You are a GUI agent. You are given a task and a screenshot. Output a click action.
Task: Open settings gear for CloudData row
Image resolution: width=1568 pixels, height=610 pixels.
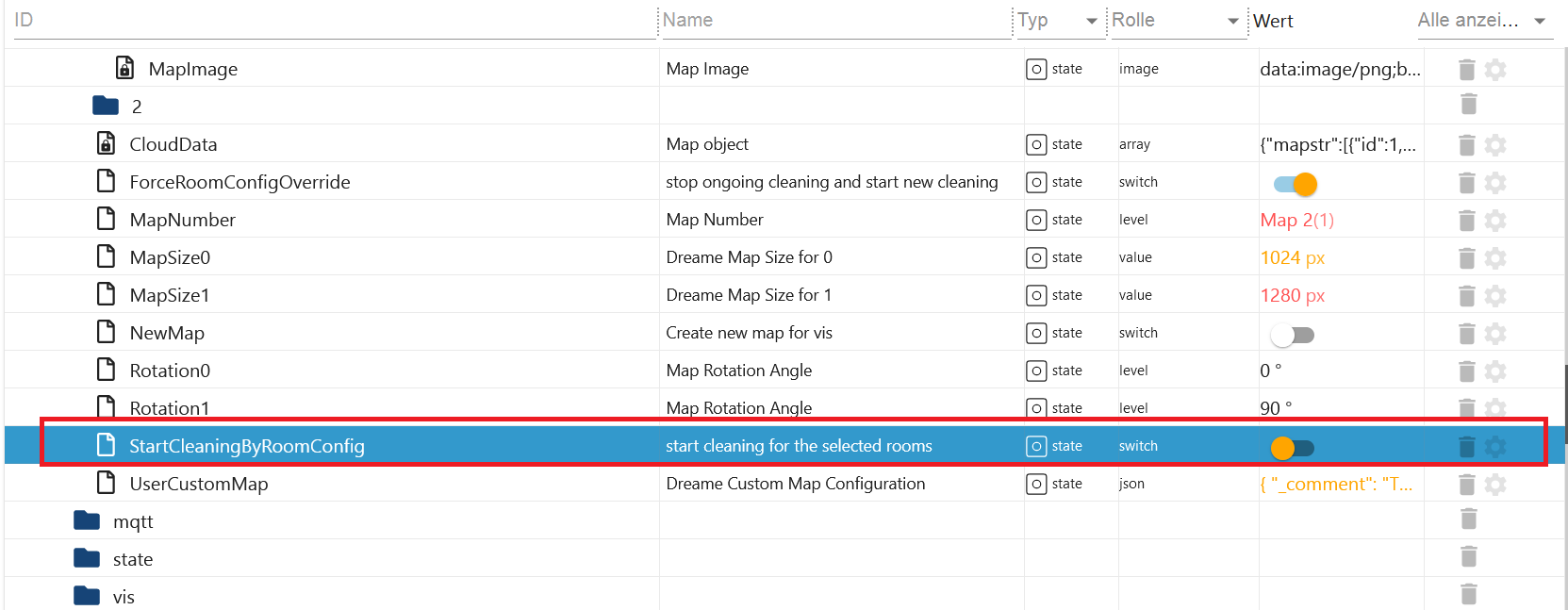point(1494,144)
